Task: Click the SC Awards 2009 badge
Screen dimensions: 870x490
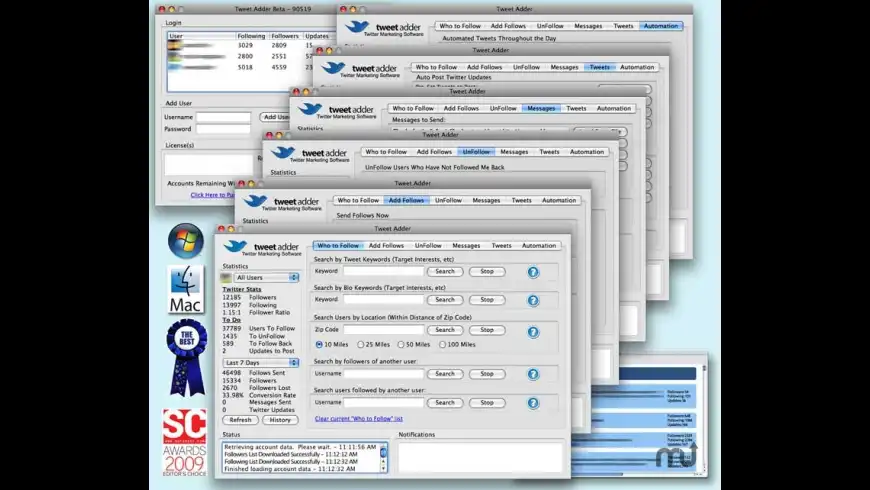Action: 185,442
